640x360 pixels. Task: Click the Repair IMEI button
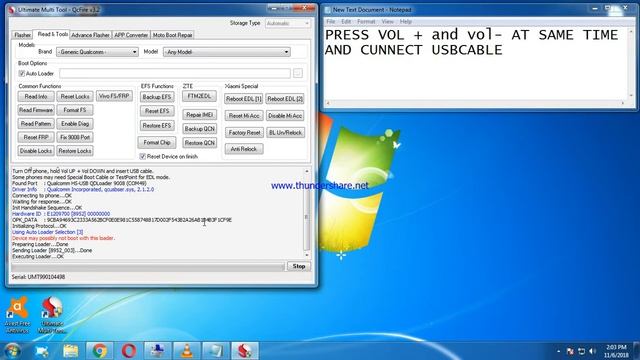coord(200,115)
